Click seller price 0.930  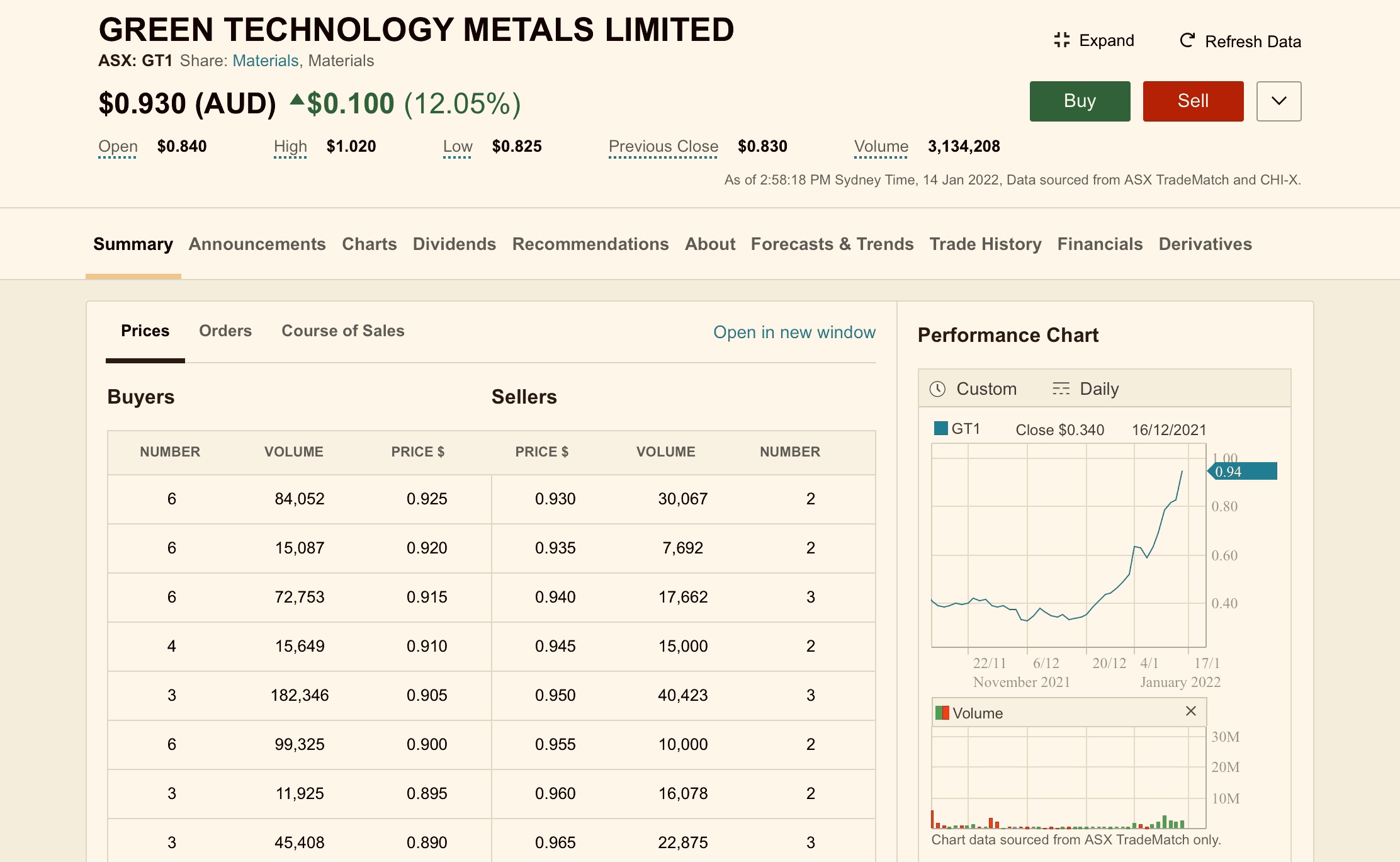tap(555, 499)
